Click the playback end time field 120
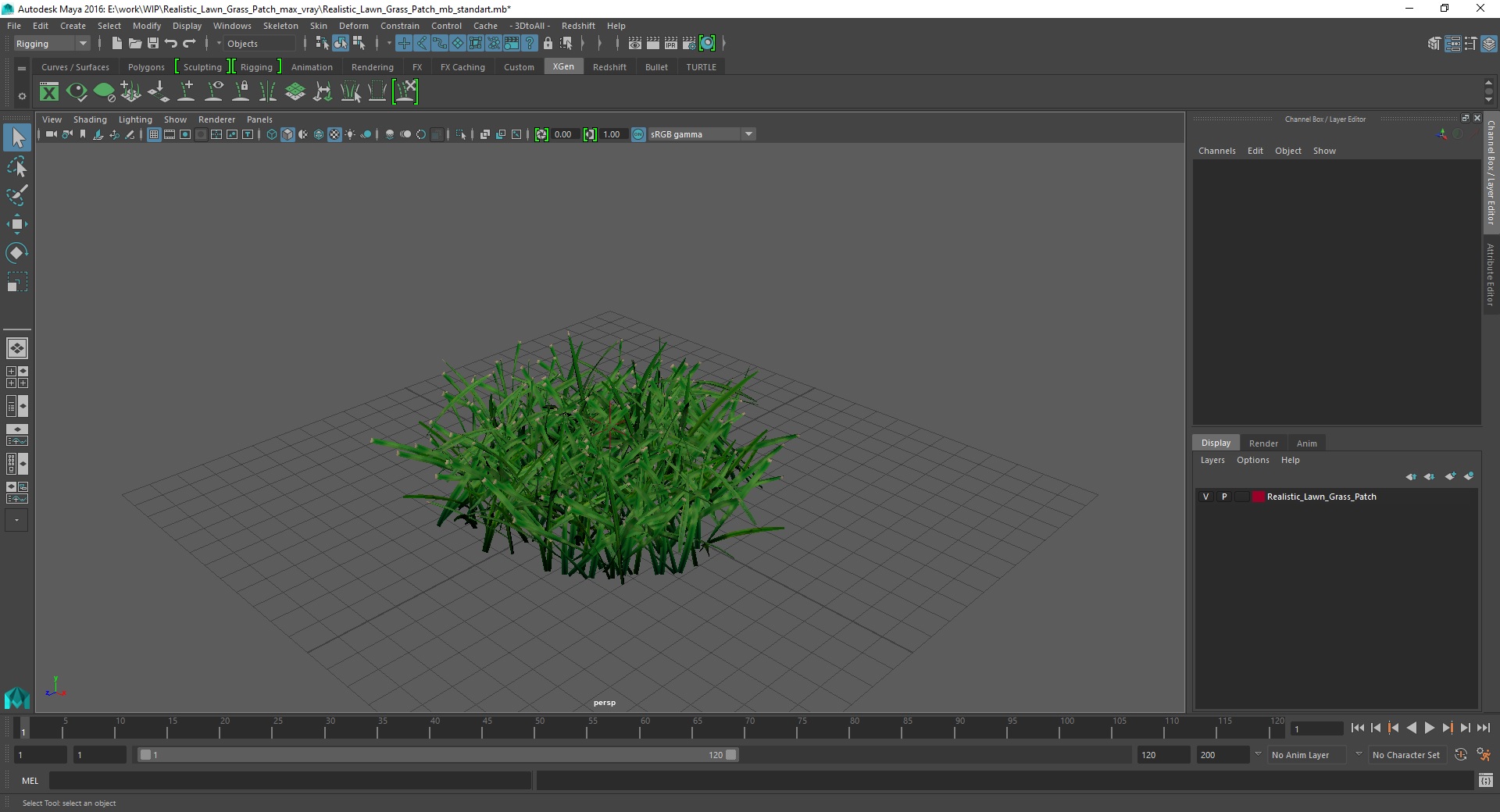The width and height of the screenshot is (1500, 812). [1163, 755]
